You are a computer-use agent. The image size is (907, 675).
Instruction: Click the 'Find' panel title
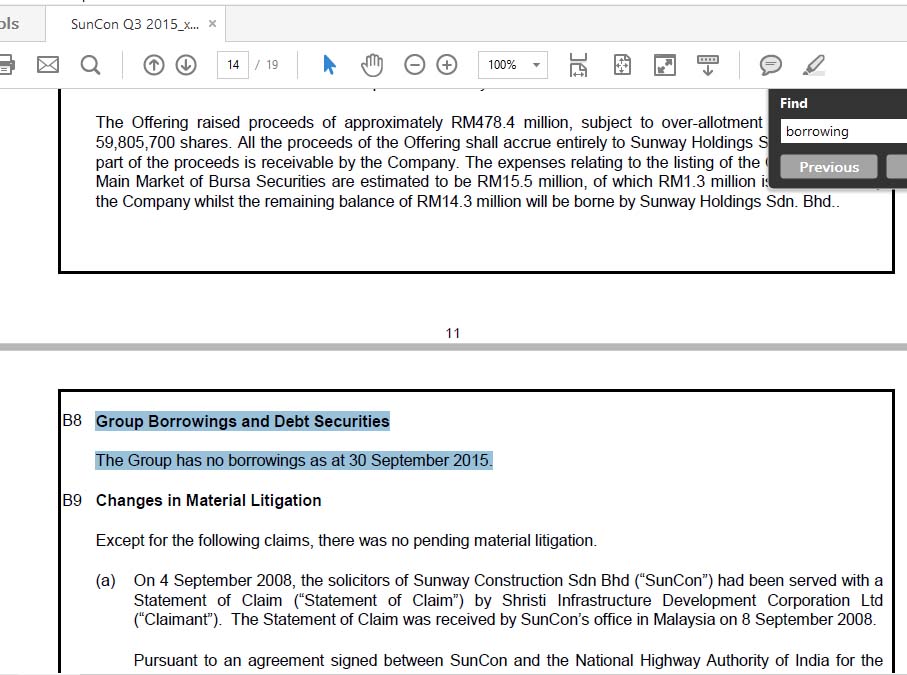794,104
